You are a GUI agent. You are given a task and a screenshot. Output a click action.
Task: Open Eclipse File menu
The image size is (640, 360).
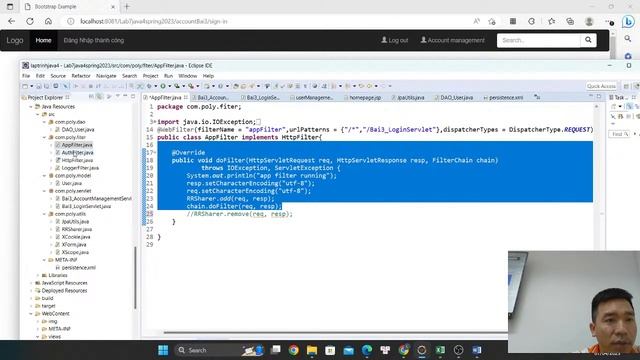pyautogui.click(x=26, y=76)
